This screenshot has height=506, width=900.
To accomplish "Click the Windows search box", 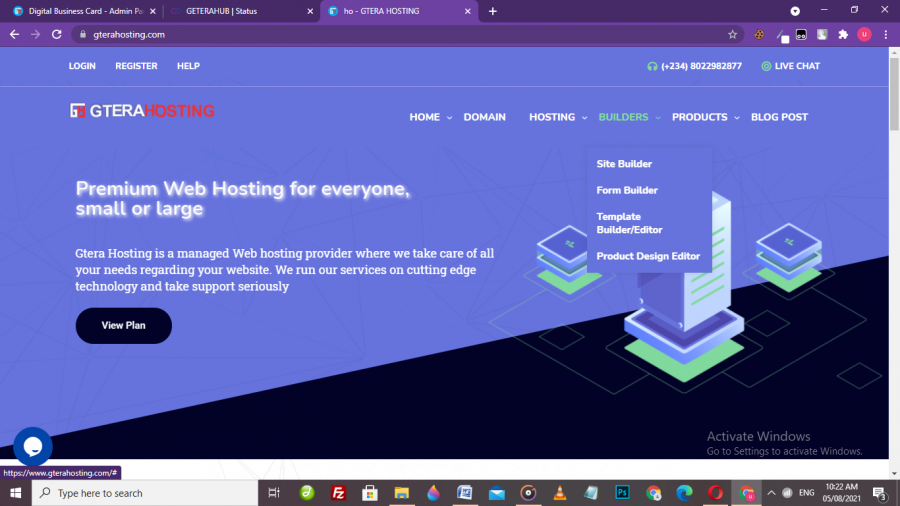I will pyautogui.click(x=145, y=493).
